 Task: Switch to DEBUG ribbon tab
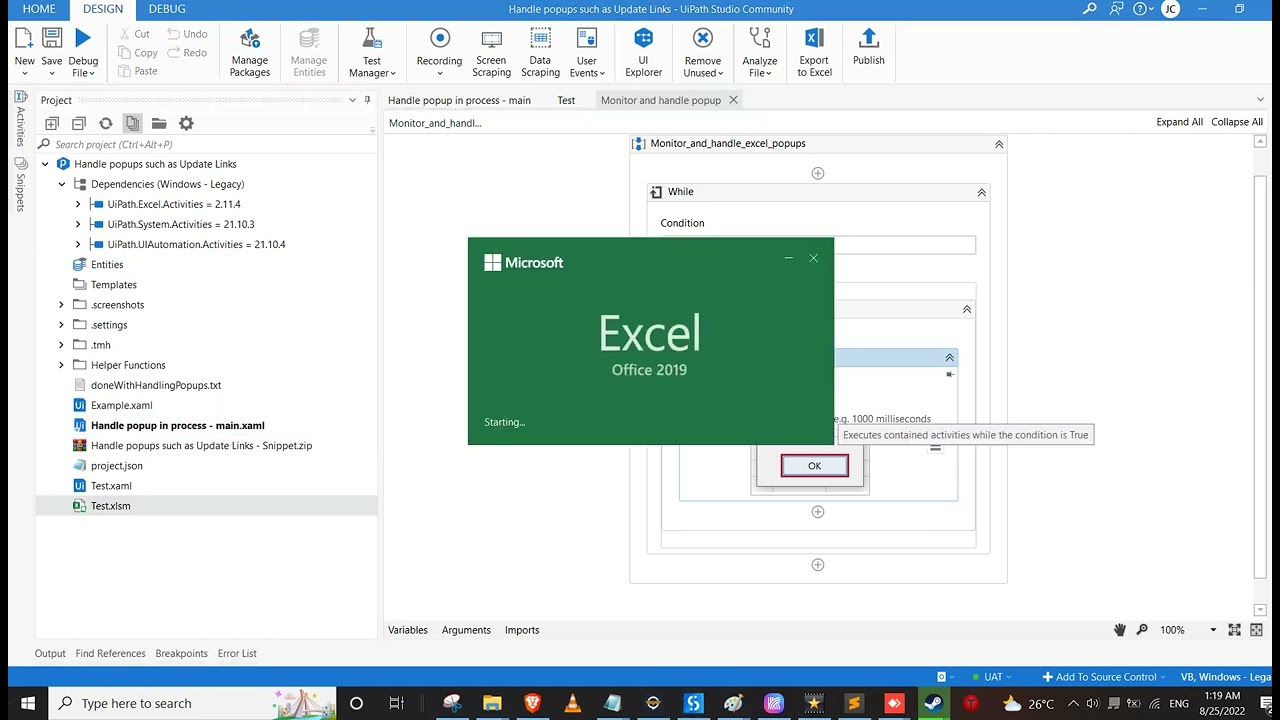point(167,9)
